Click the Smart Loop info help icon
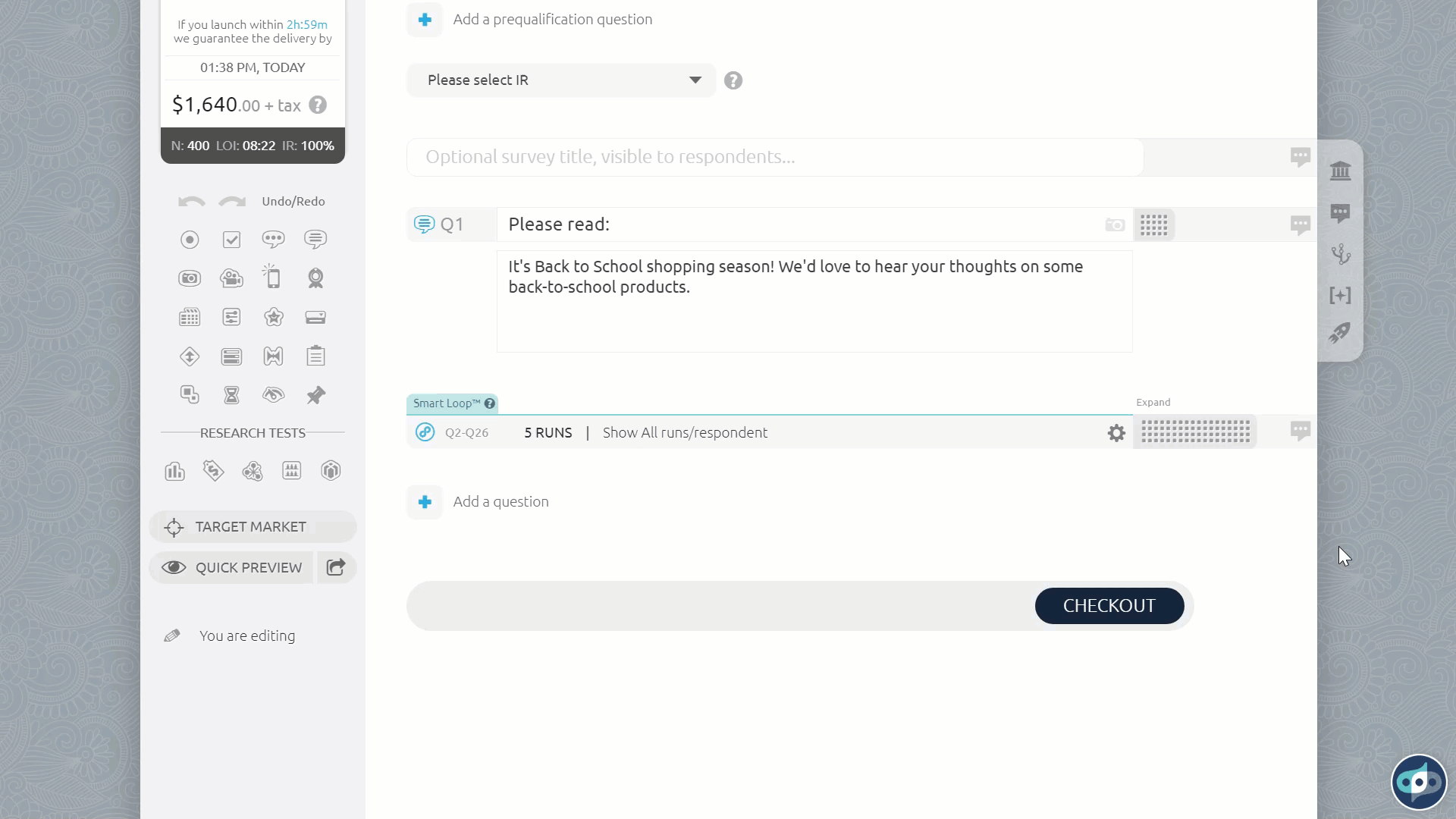 point(490,402)
